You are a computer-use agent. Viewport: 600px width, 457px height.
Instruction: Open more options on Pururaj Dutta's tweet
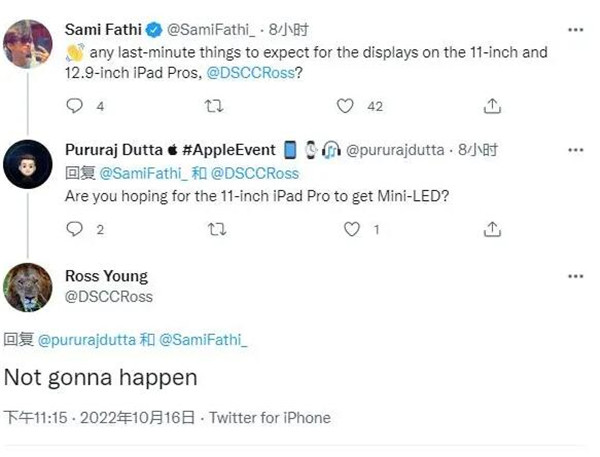click(575, 151)
